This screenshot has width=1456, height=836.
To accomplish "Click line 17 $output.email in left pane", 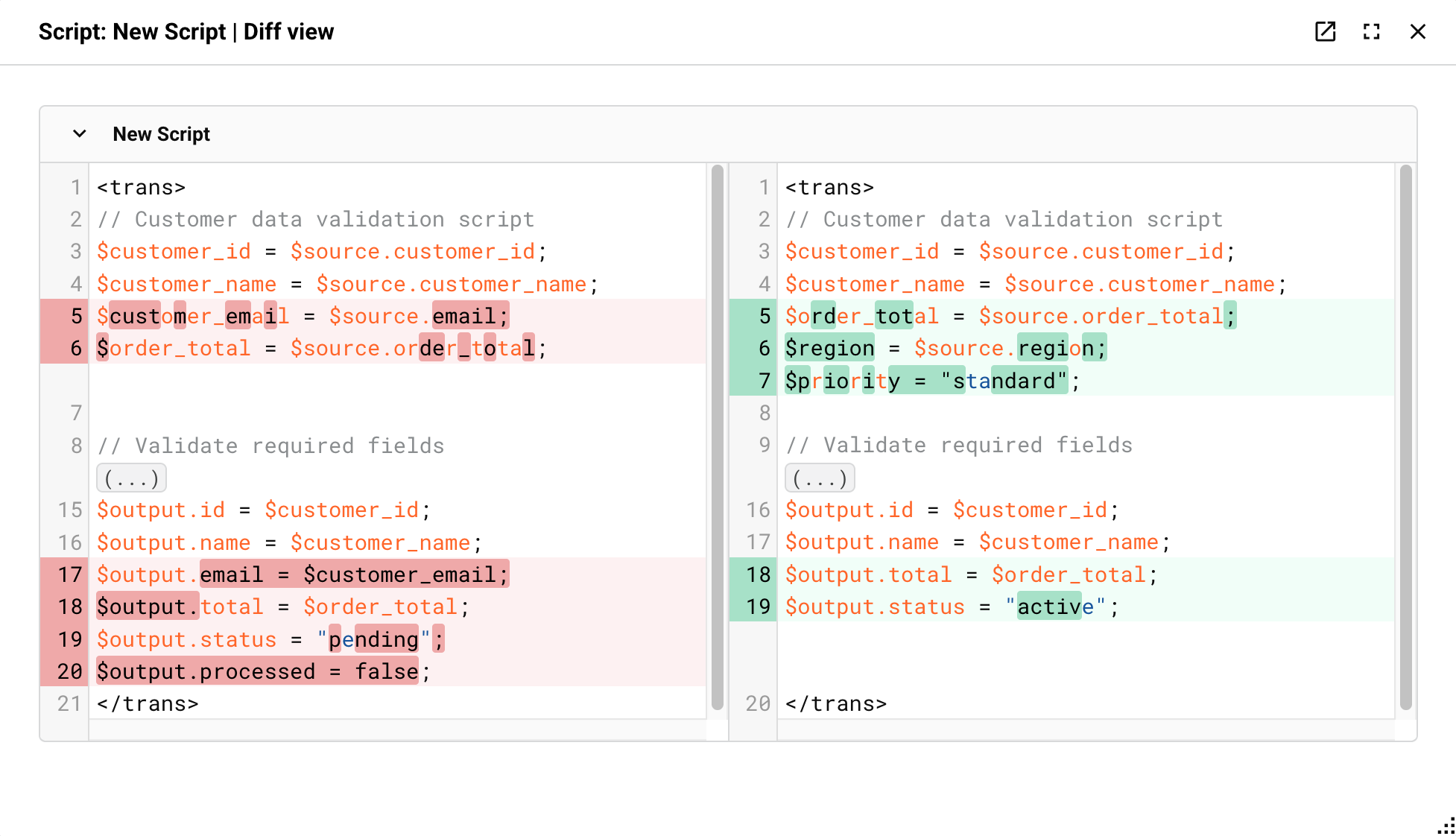I will 303,574.
